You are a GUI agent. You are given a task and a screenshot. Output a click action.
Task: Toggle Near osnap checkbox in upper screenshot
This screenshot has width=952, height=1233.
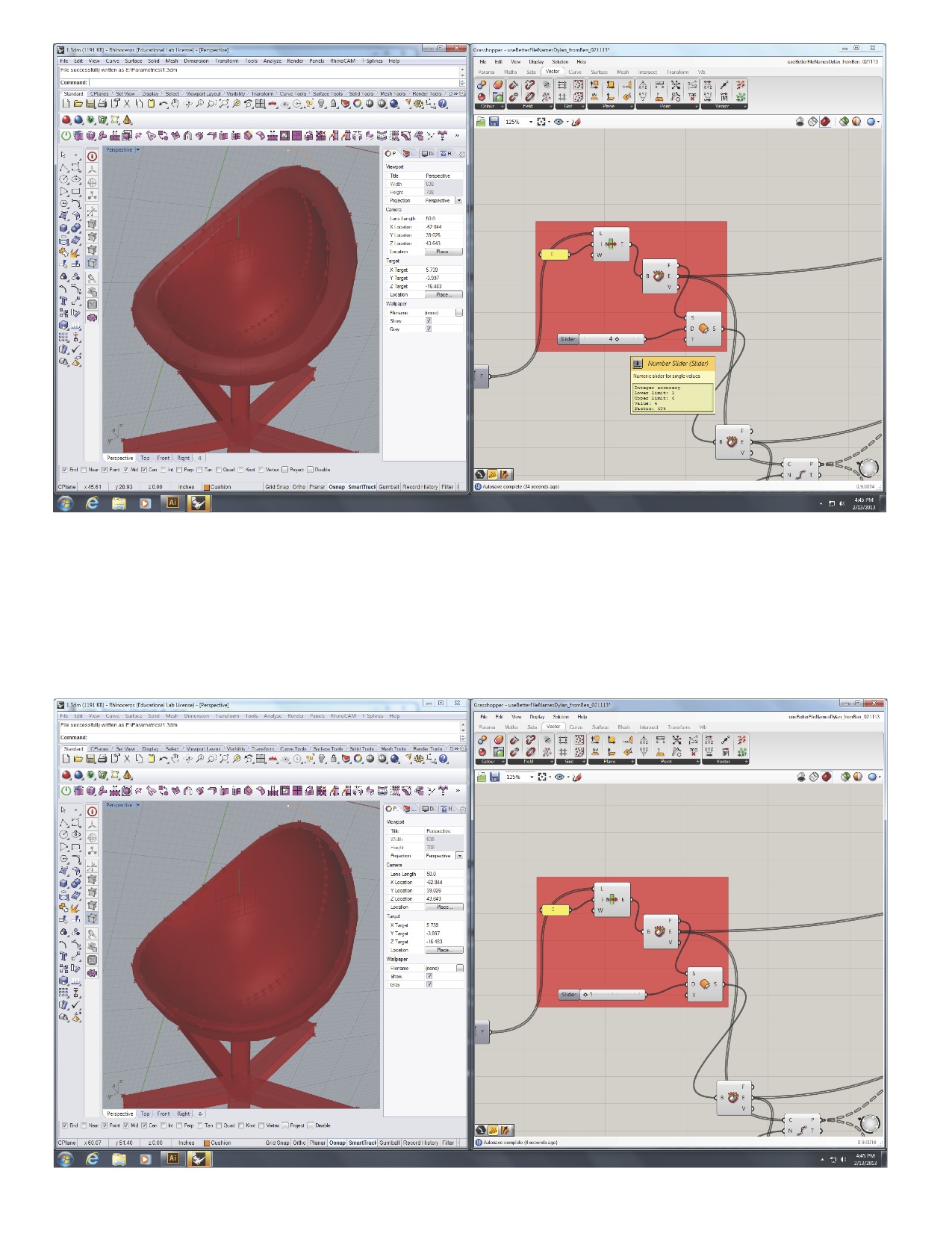84,470
